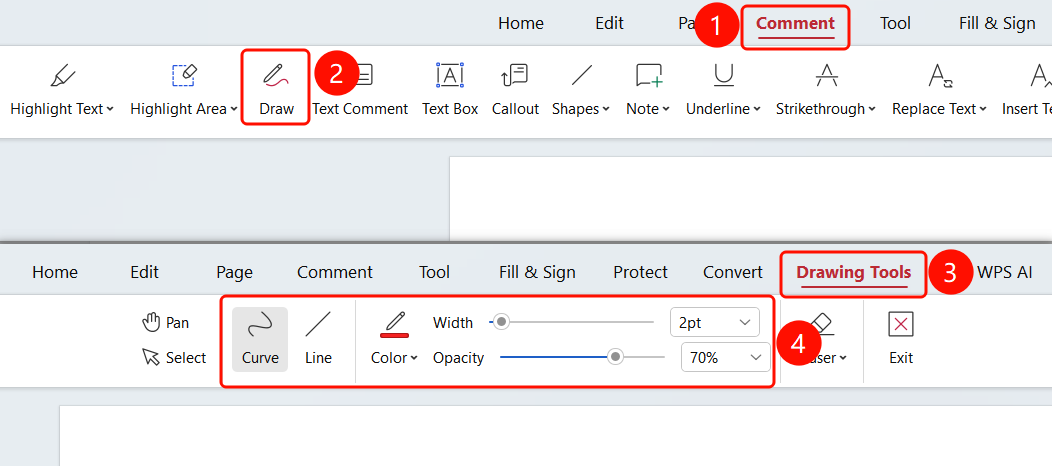Image resolution: width=1052 pixels, height=466 pixels.
Task: Click the red pen Color icon
Action: 394,323
